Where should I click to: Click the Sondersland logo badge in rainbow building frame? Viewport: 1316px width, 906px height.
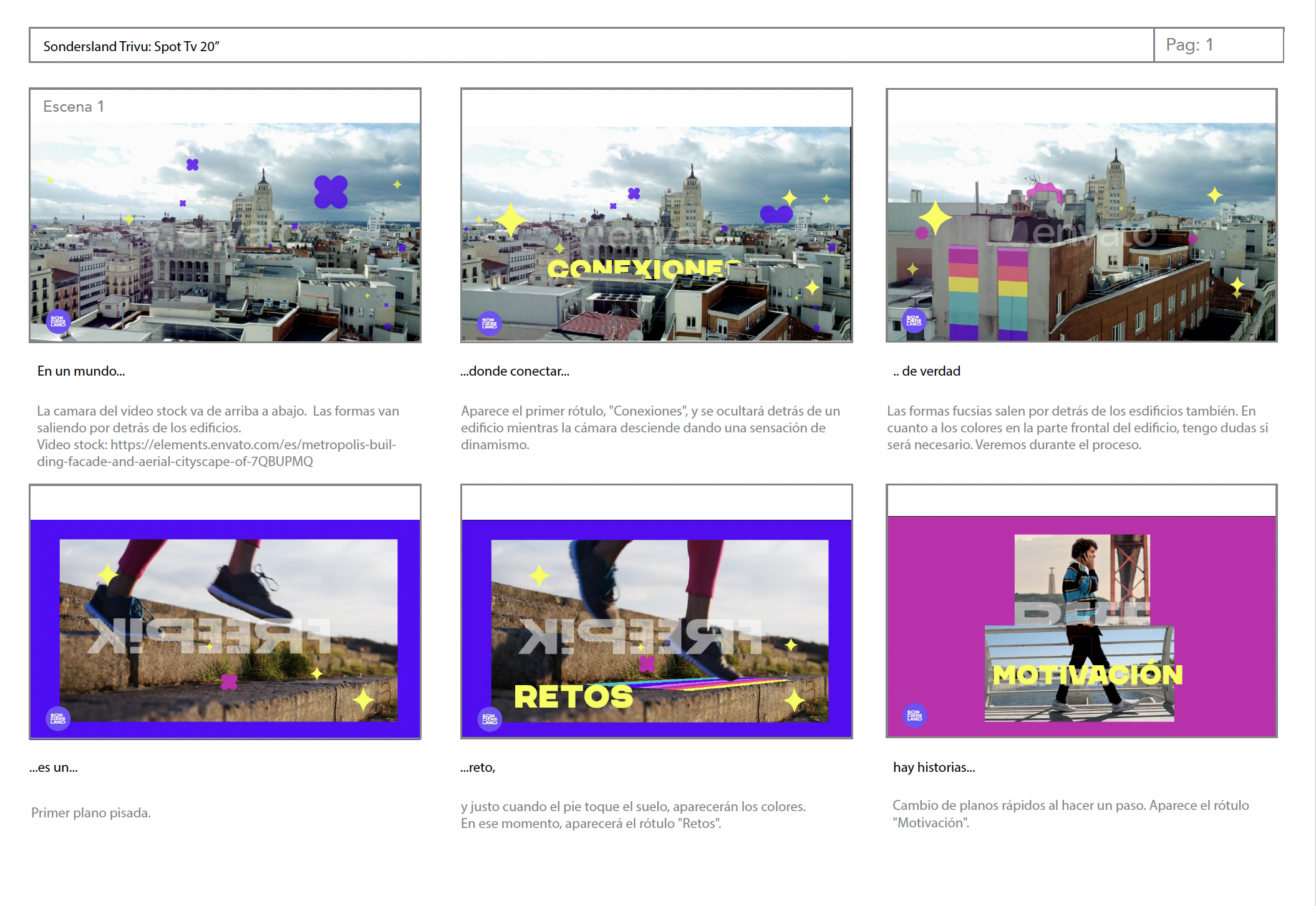(x=914, y=321)
